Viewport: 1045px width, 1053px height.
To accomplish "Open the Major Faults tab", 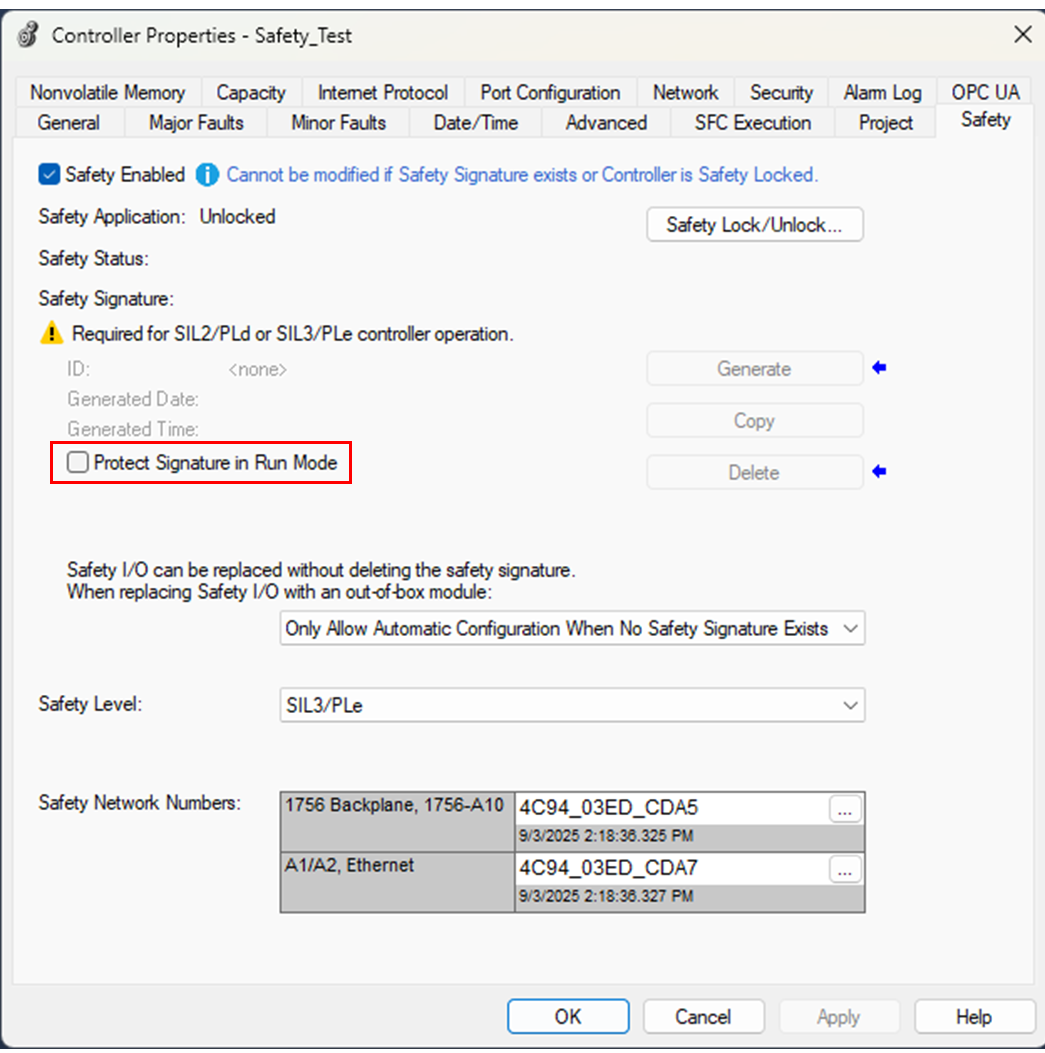I will [196, 123].
